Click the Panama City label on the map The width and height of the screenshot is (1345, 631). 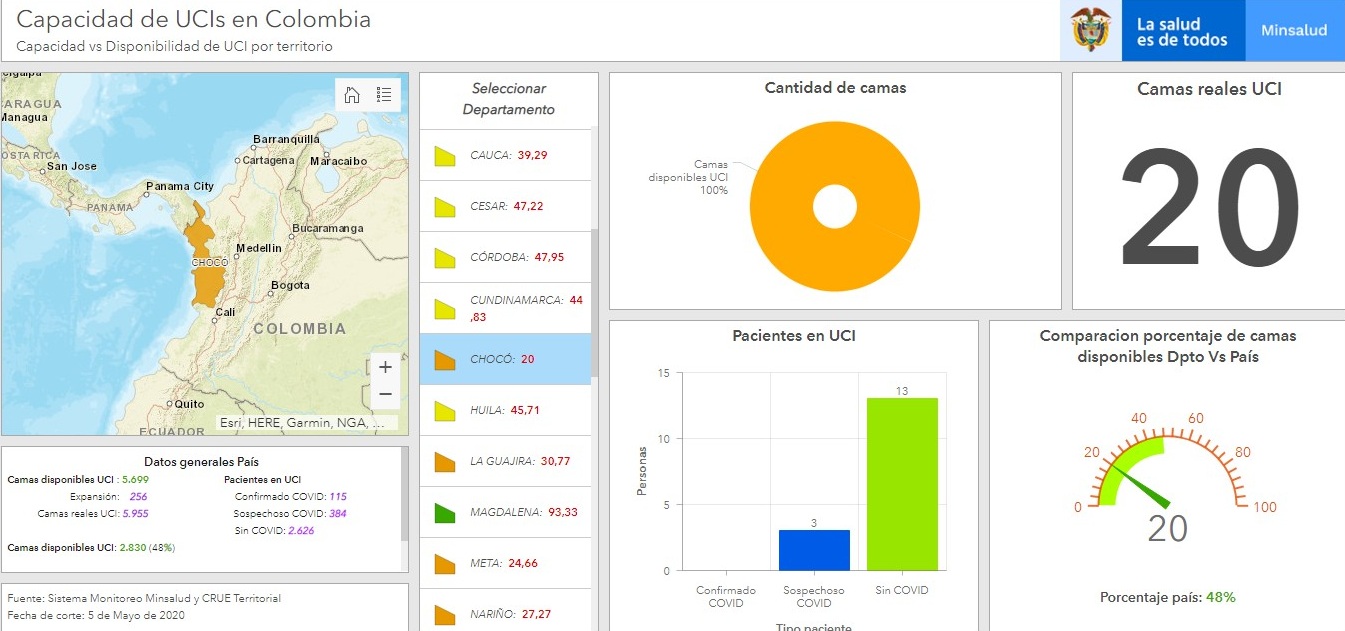point(180,187)
